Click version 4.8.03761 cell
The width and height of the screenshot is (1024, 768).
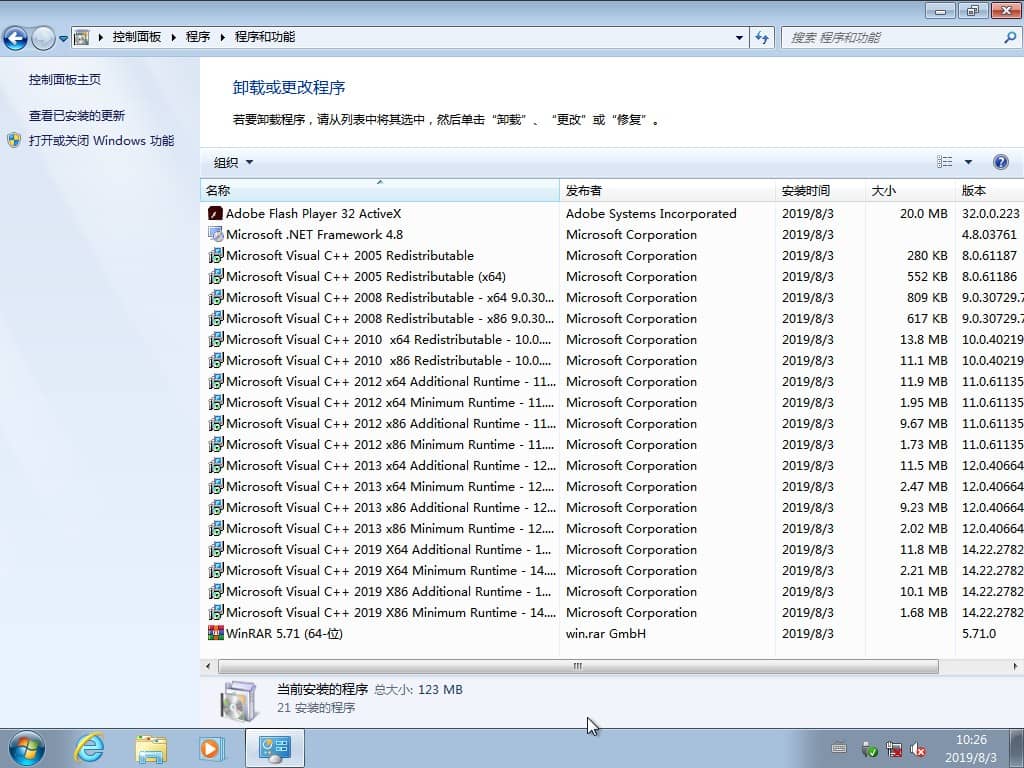989,234
